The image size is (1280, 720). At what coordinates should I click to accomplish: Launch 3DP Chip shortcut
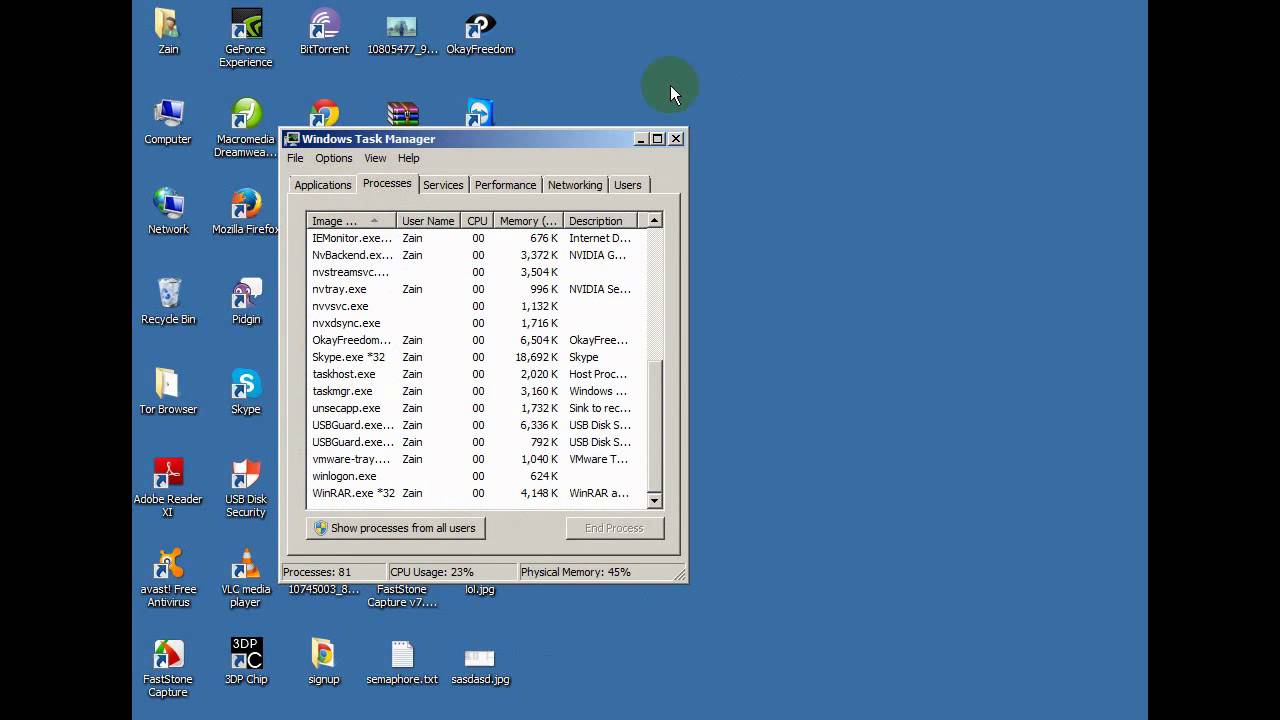click(x=246, y=662)
